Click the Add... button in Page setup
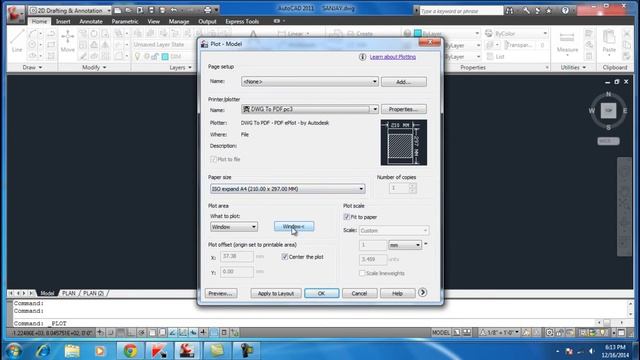 [404, 82]
